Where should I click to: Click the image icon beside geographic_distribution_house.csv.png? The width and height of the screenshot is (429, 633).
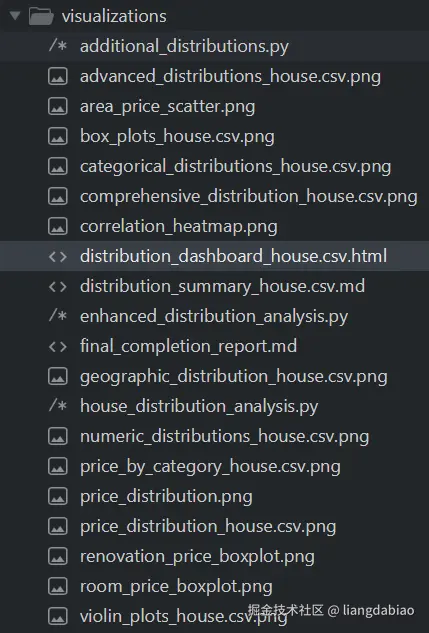pos(58,376)
